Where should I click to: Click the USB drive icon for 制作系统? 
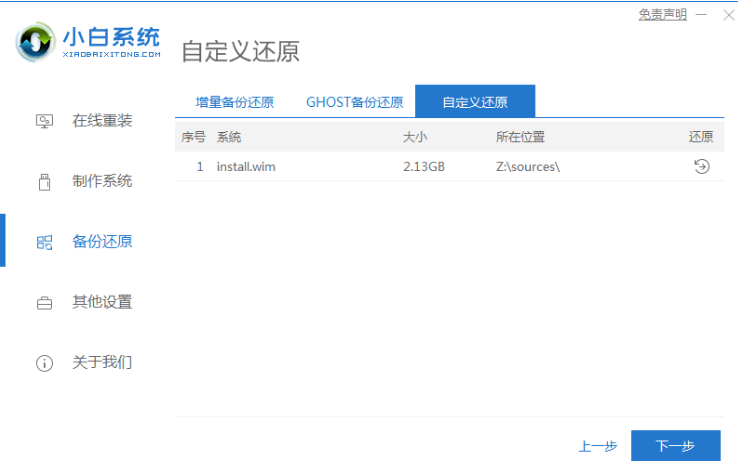[x=44, y=182]
